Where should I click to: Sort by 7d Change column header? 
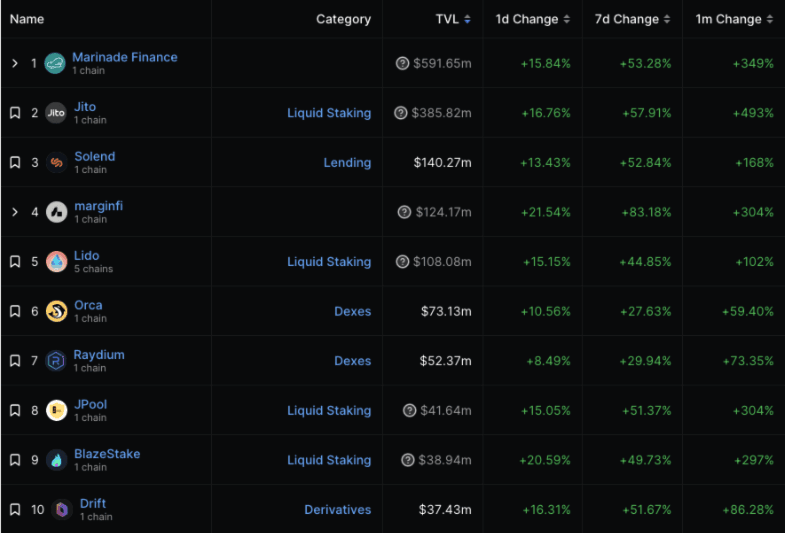coord(628,19)
